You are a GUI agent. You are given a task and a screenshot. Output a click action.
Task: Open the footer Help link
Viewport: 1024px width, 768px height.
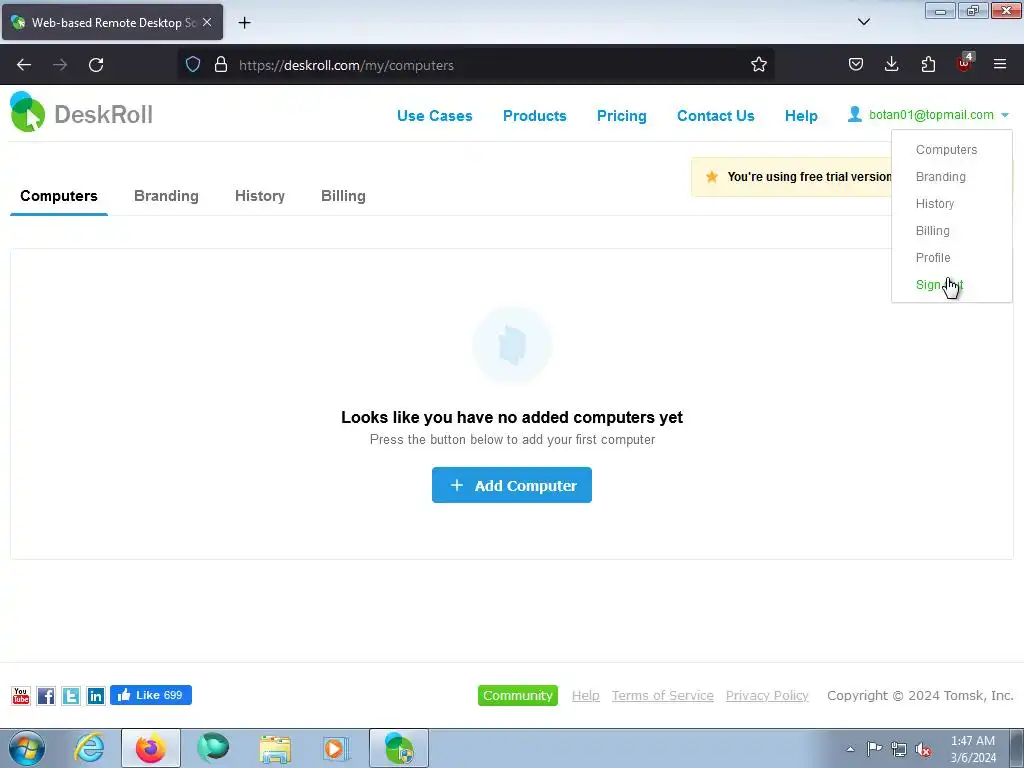coord(585,696)
